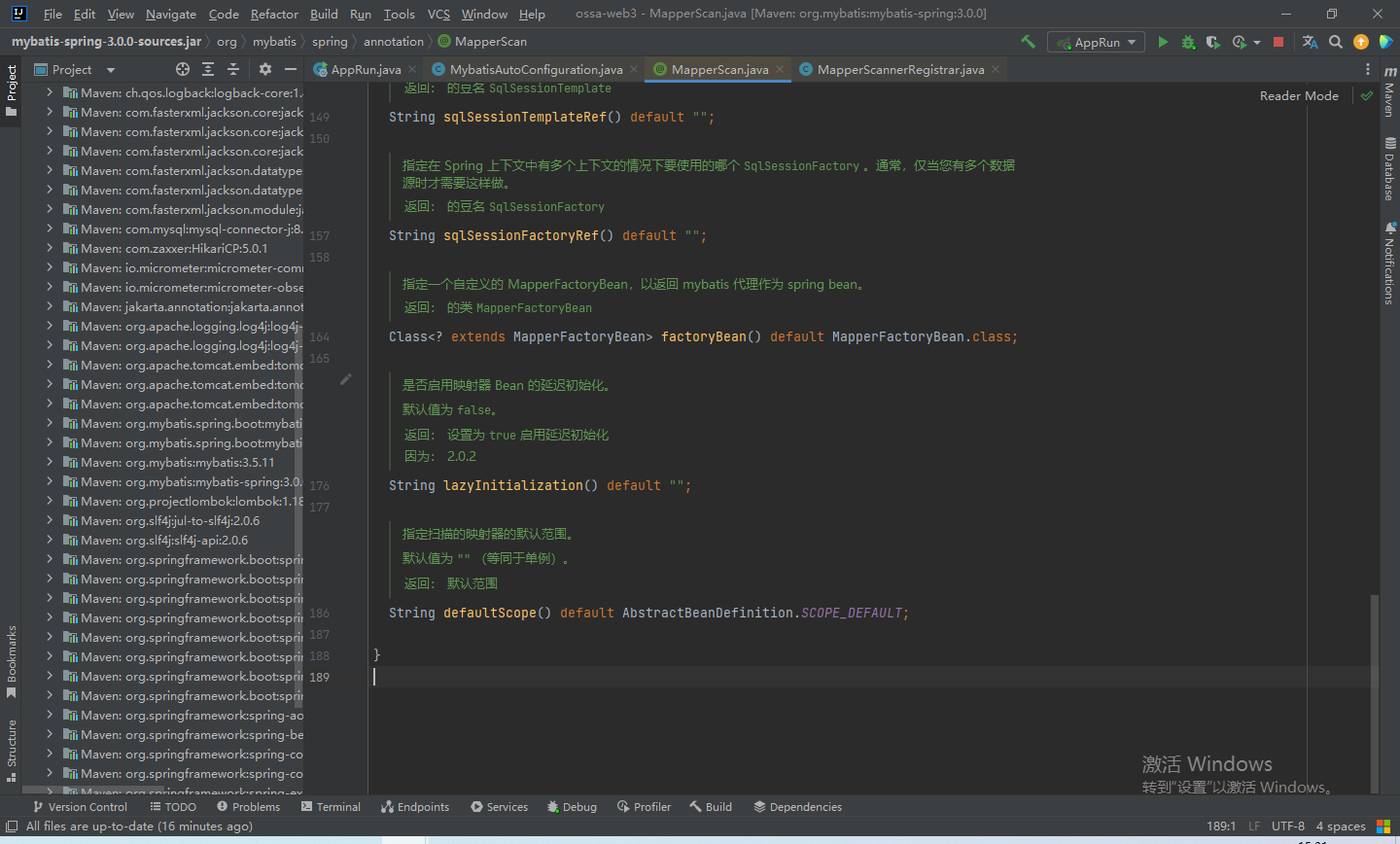Click the 189:1 line position indicator

pyautogui.click(x=1221, y=826)
